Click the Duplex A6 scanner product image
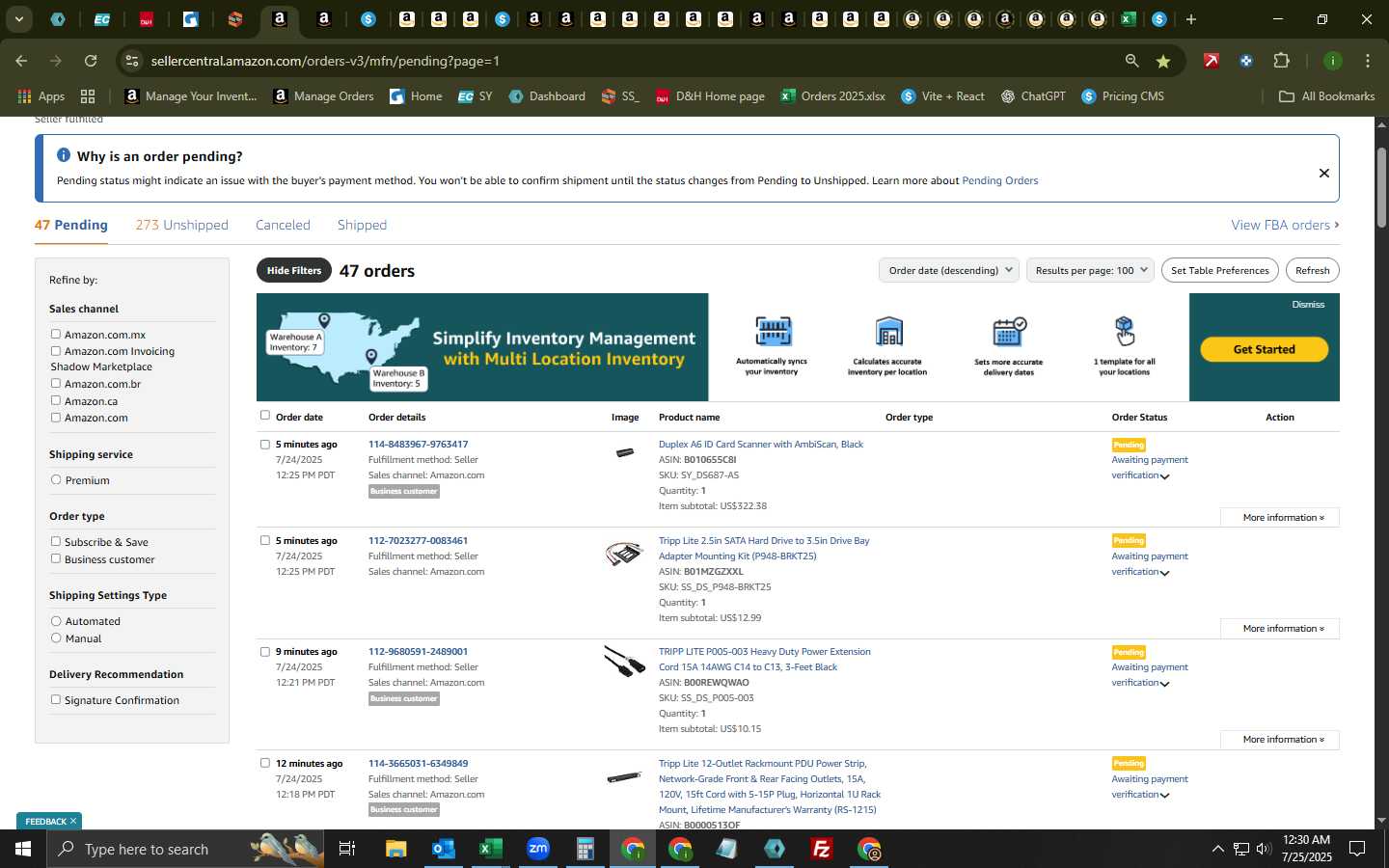 point(625,452)
